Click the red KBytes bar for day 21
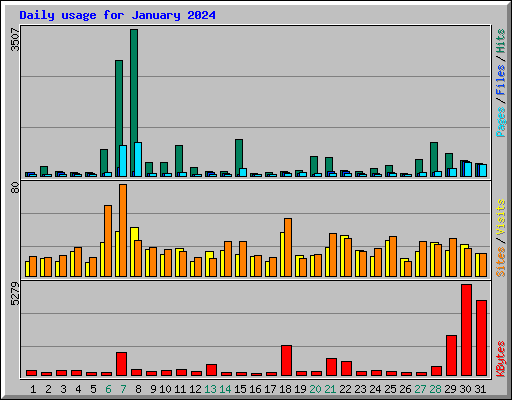The image size is (512, 400). pos(331,367)
